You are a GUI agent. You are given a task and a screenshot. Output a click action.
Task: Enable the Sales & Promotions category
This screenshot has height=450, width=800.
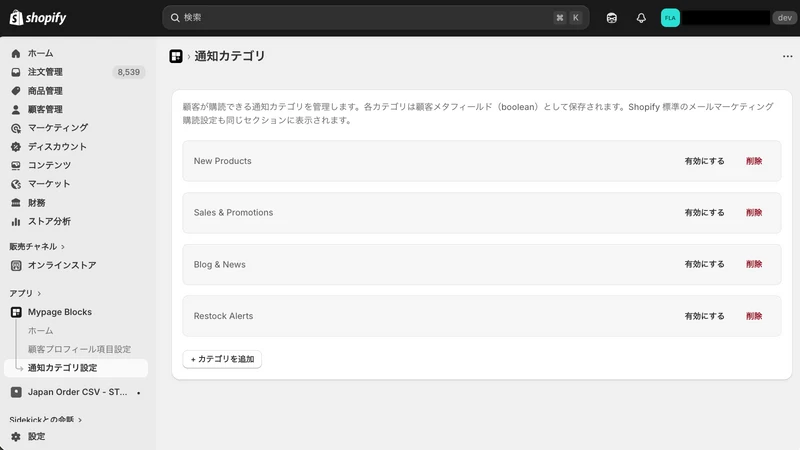[x=704, y=212]
